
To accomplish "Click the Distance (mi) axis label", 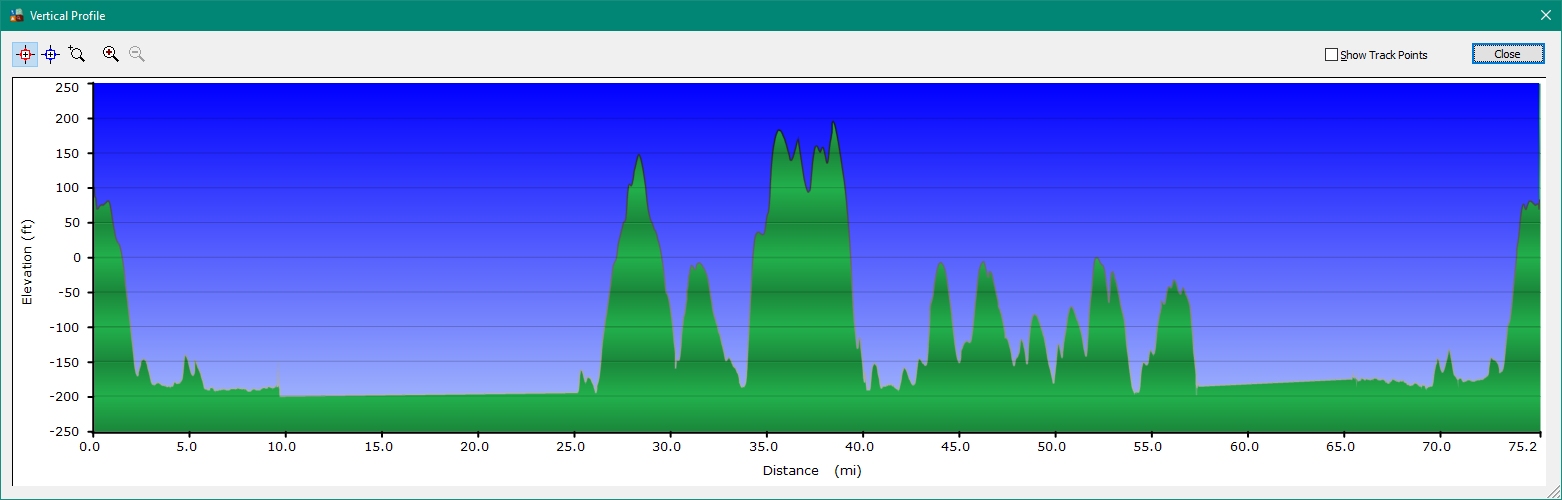I will pos(812,470).
